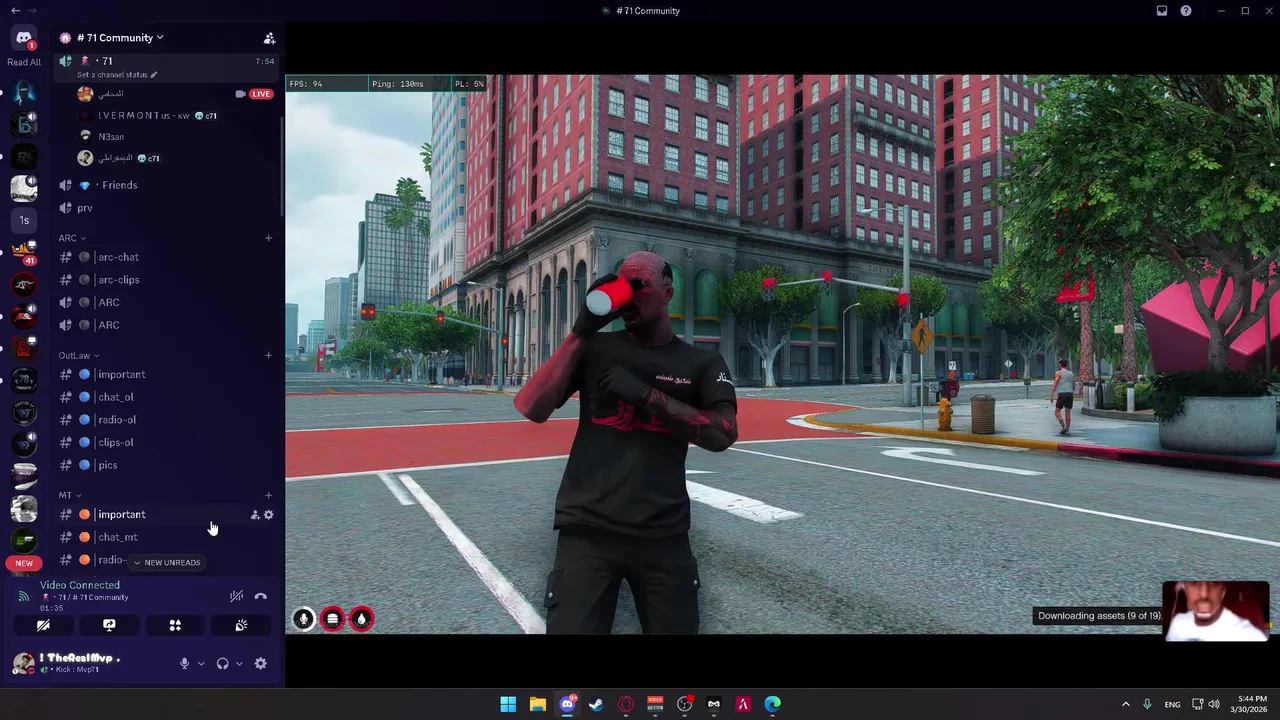Click the help question mark icon
The height and width of the screenshot is (720, 1280).
pos(1186,11)
